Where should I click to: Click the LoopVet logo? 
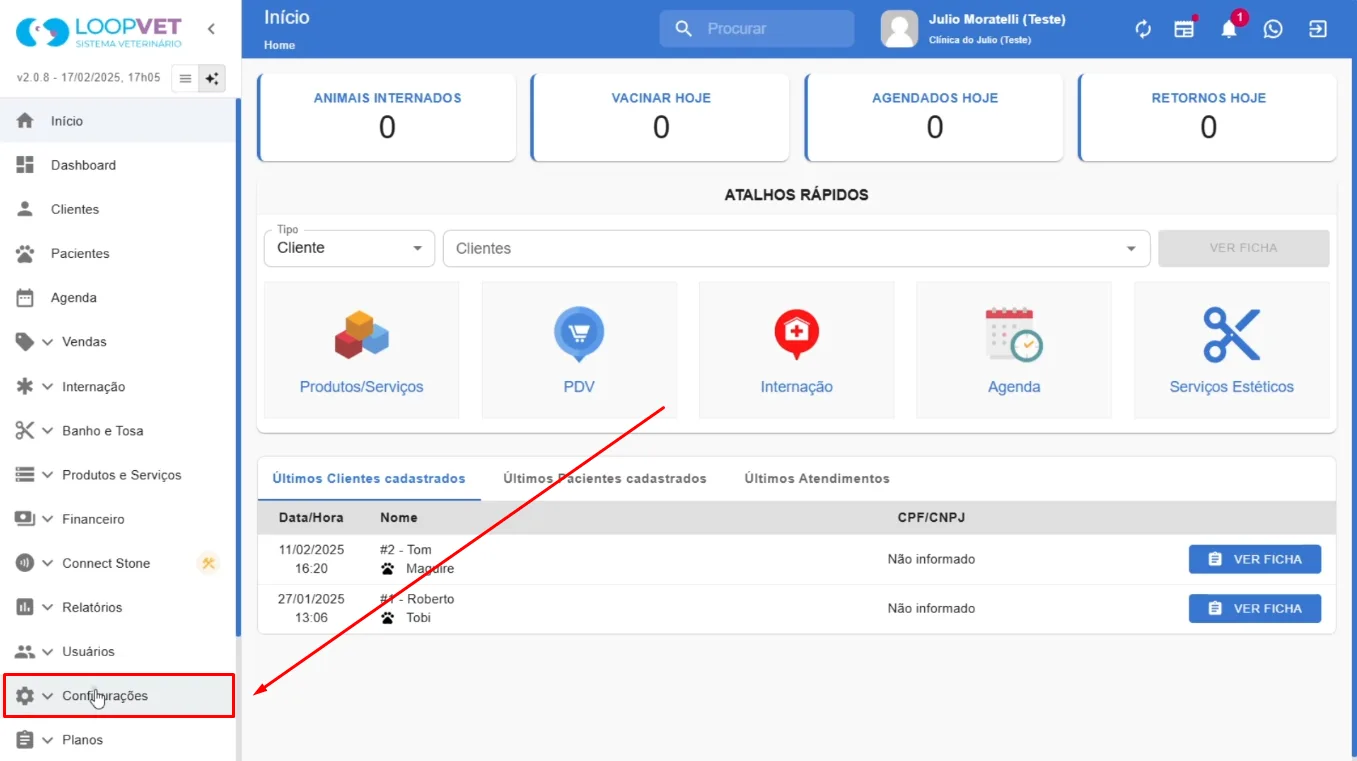coord(99,32)
